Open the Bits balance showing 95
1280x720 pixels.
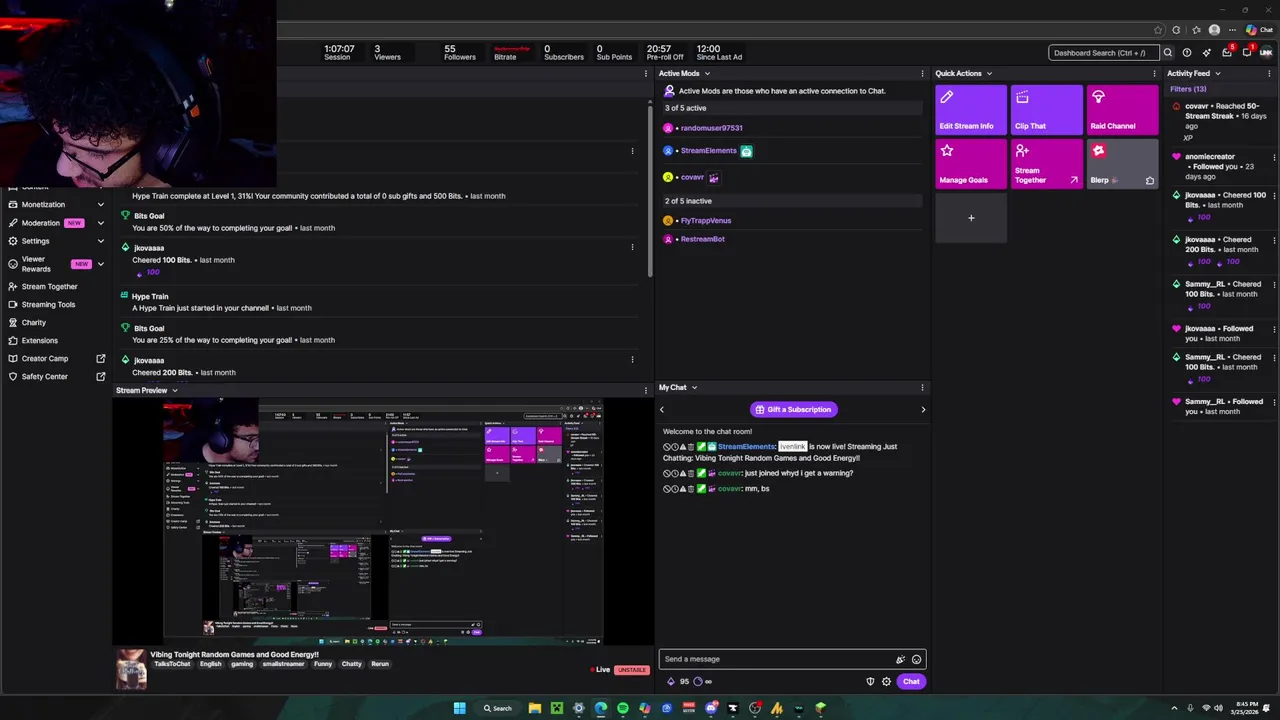(x=678, y=681)
